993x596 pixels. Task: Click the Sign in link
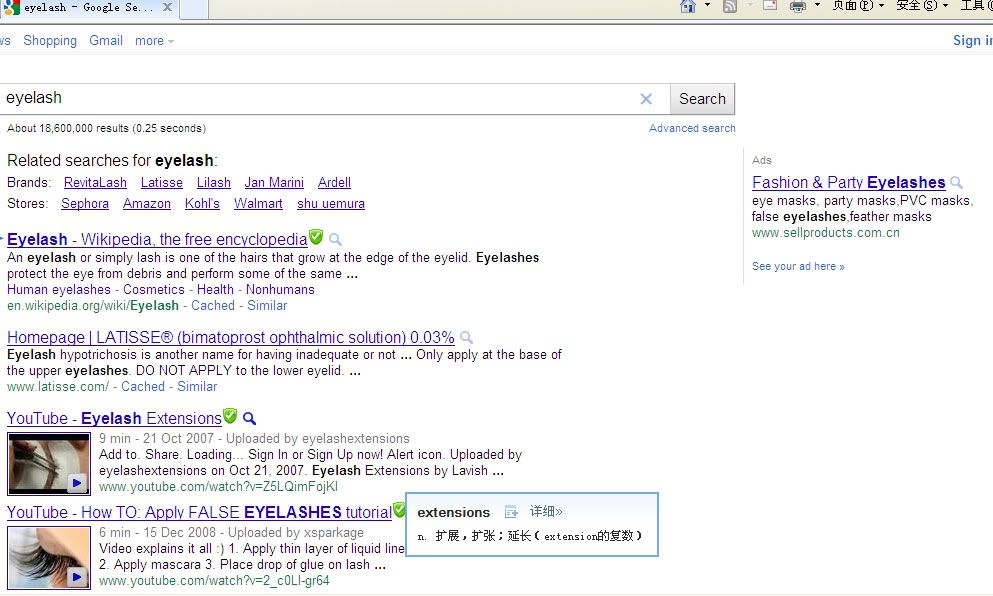973,41
